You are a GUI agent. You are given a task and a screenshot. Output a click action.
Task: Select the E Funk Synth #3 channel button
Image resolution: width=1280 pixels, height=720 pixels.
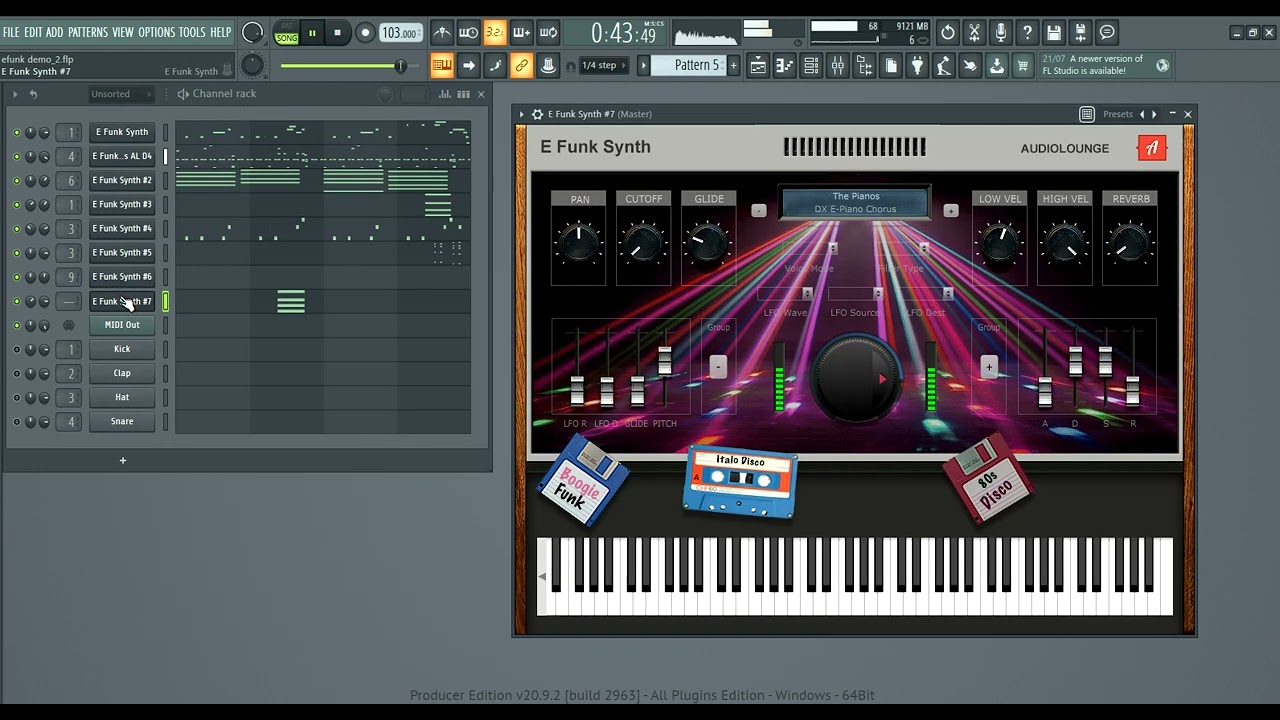tap(122, 204)
